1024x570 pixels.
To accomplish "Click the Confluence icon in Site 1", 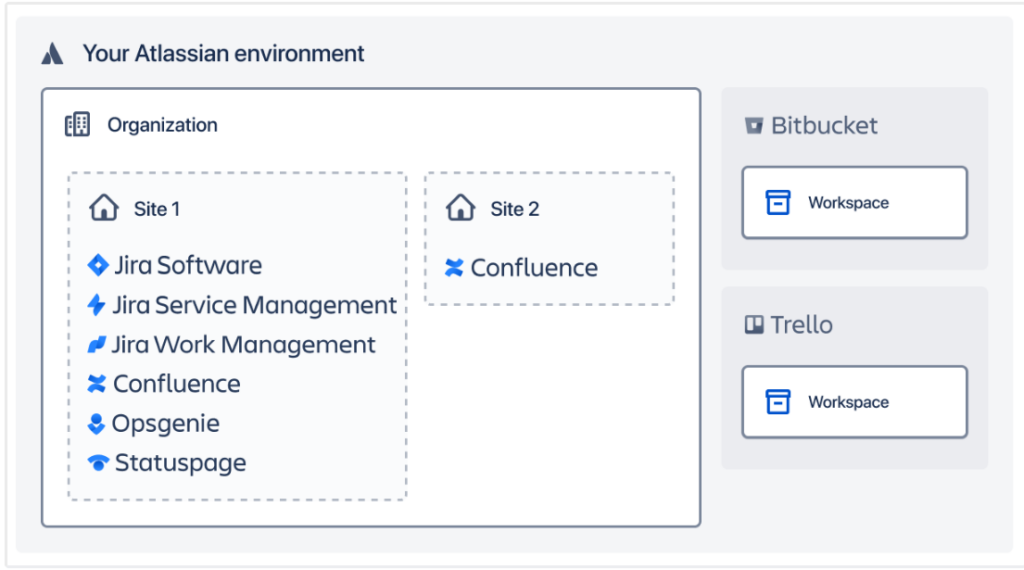I will (x=97, y=384).
